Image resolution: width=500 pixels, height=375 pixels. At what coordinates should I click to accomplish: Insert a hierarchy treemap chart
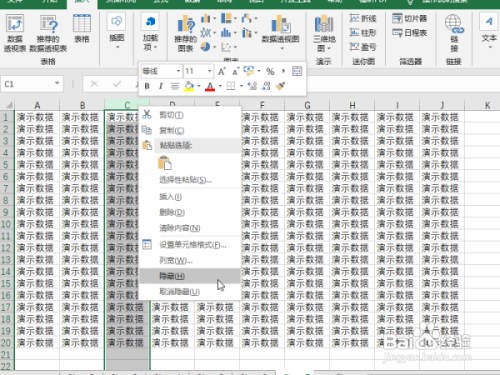coord(226,18)
